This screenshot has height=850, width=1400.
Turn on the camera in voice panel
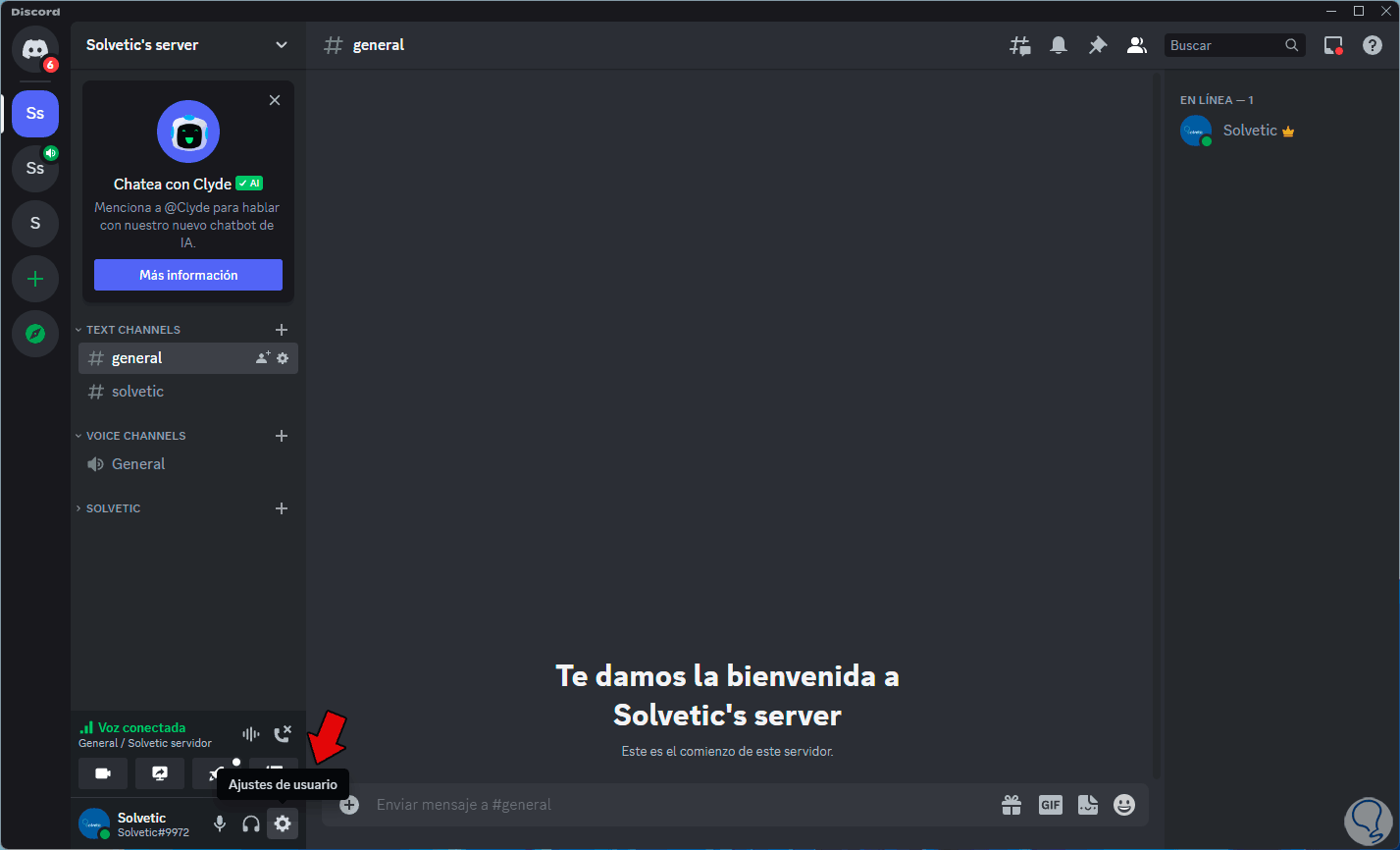click(103, 773)
